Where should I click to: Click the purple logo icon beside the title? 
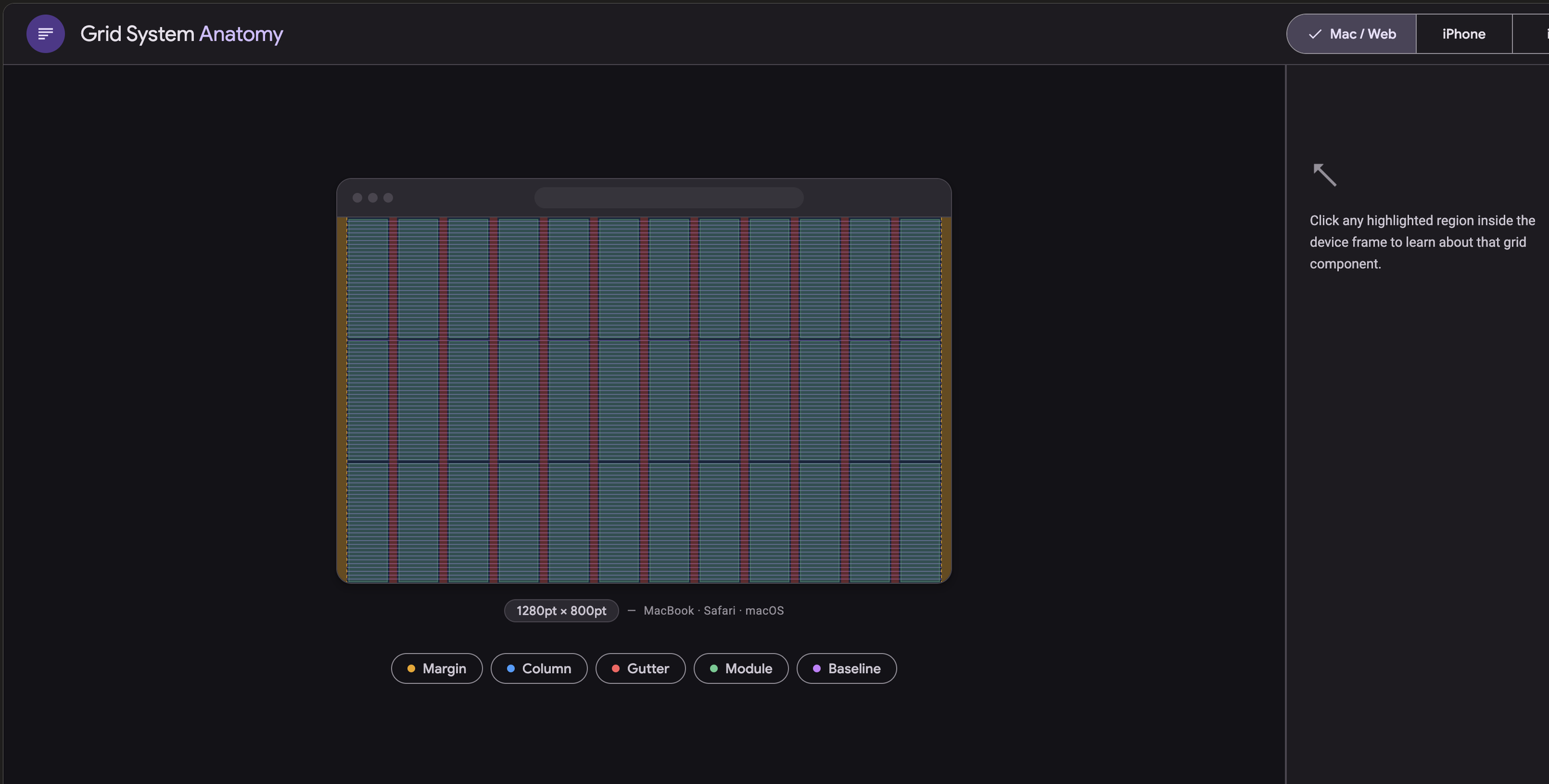(45, 33)
